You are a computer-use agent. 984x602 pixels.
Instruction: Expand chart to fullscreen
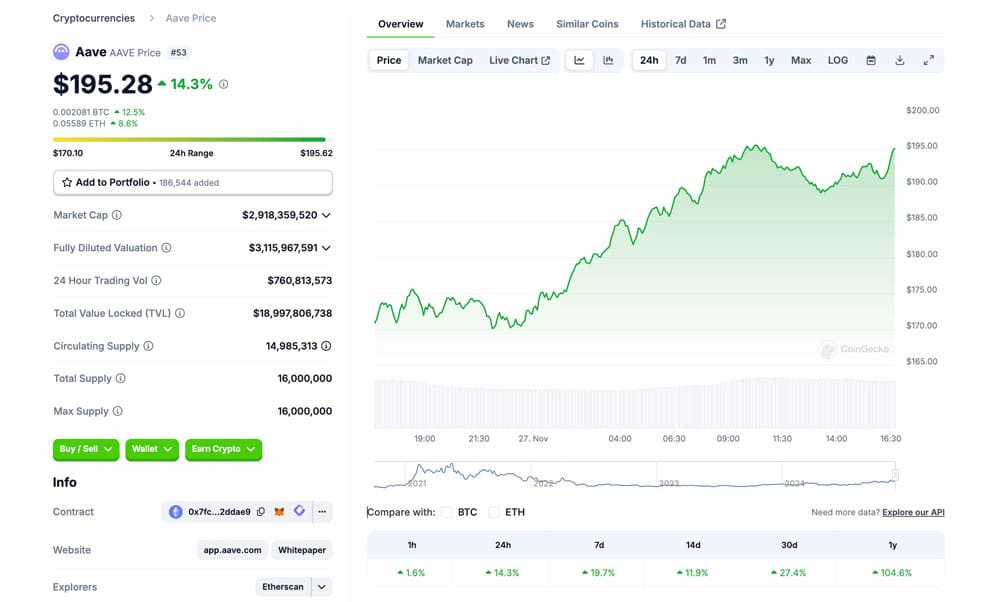pos(929,60)
